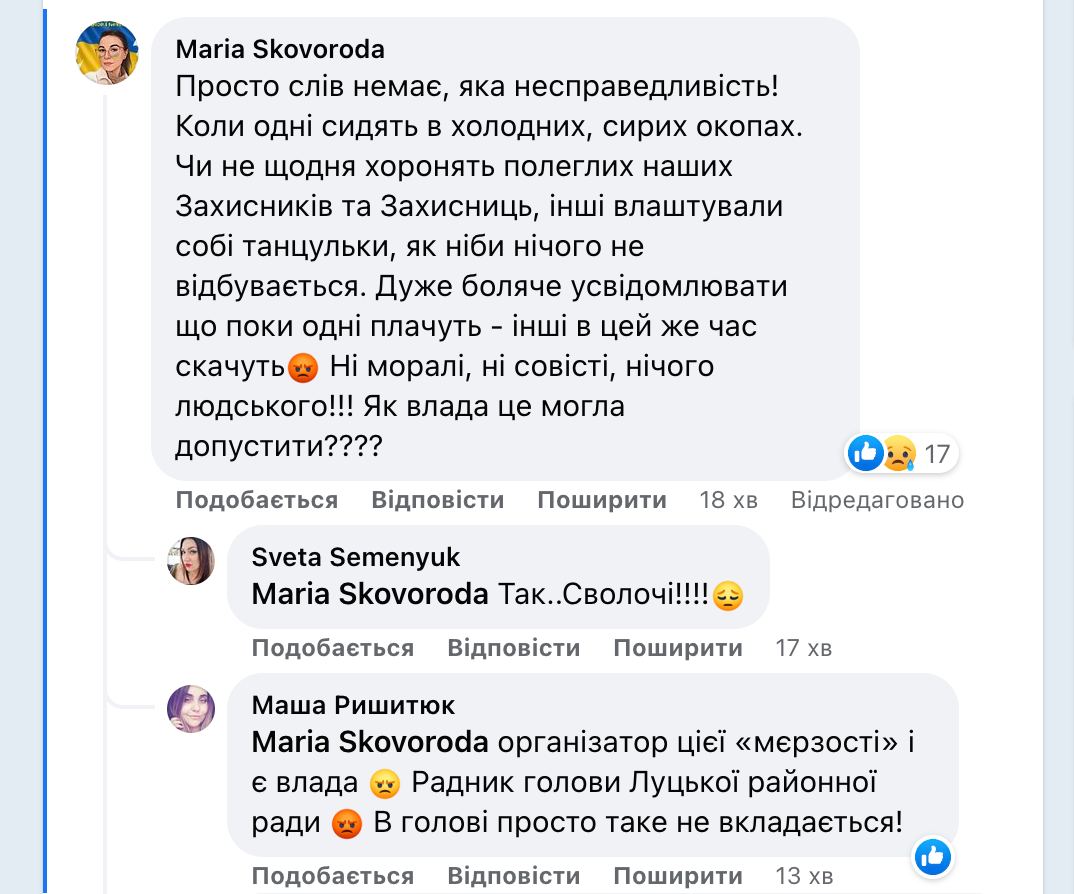This screenshot has width=1074, height=894.
Task: Open Sveta Semenyuk's author name link
Action: click(356, 557)
